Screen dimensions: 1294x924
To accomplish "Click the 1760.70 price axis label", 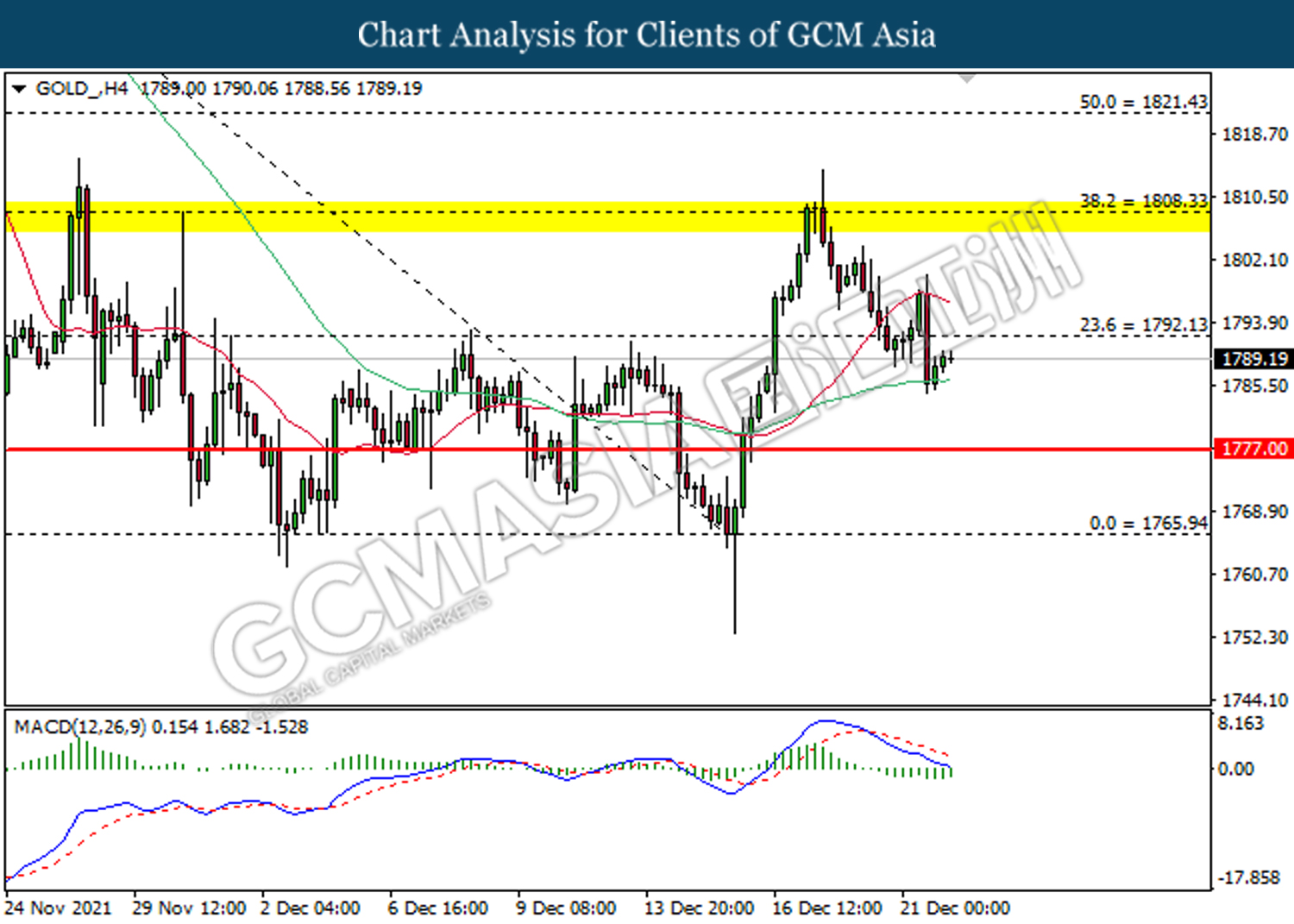I will (x=1254, y=574).
